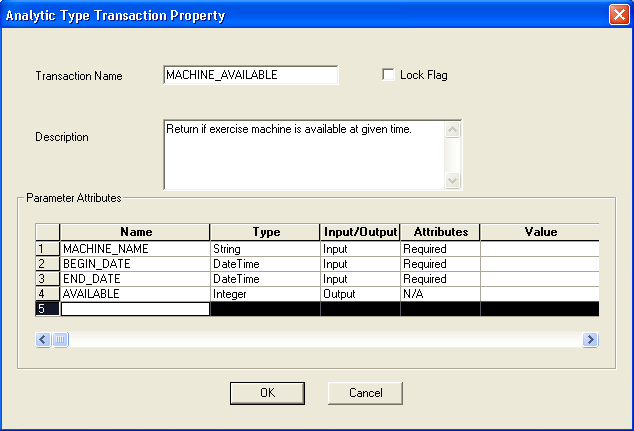The image size is (634, 431).
Task: Click the DateTime type of END_DATE
Action: click(265, 279)
